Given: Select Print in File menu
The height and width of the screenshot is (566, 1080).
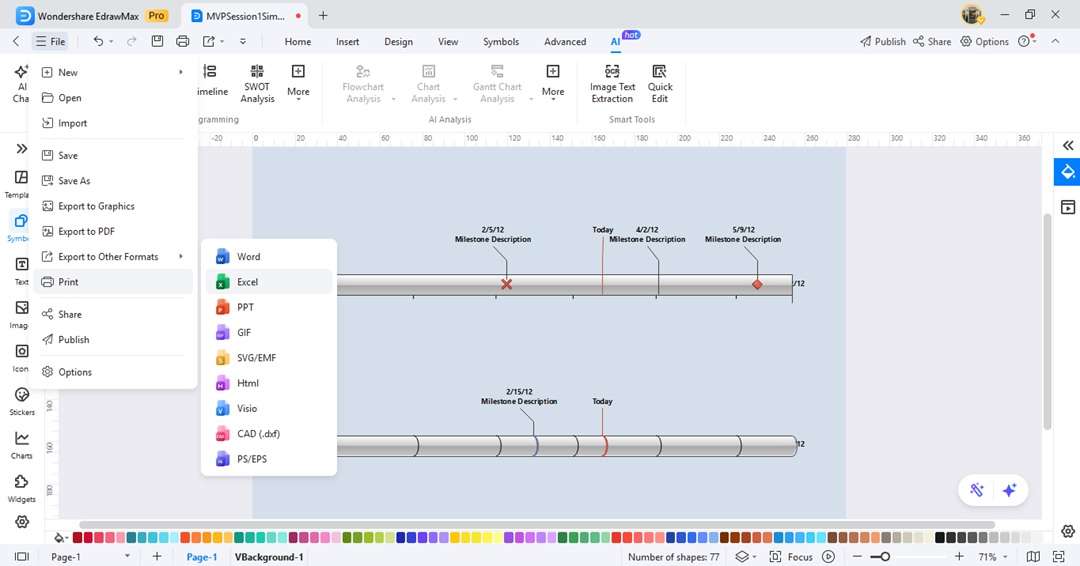Looking at the screenshot, I should point(114,282).
